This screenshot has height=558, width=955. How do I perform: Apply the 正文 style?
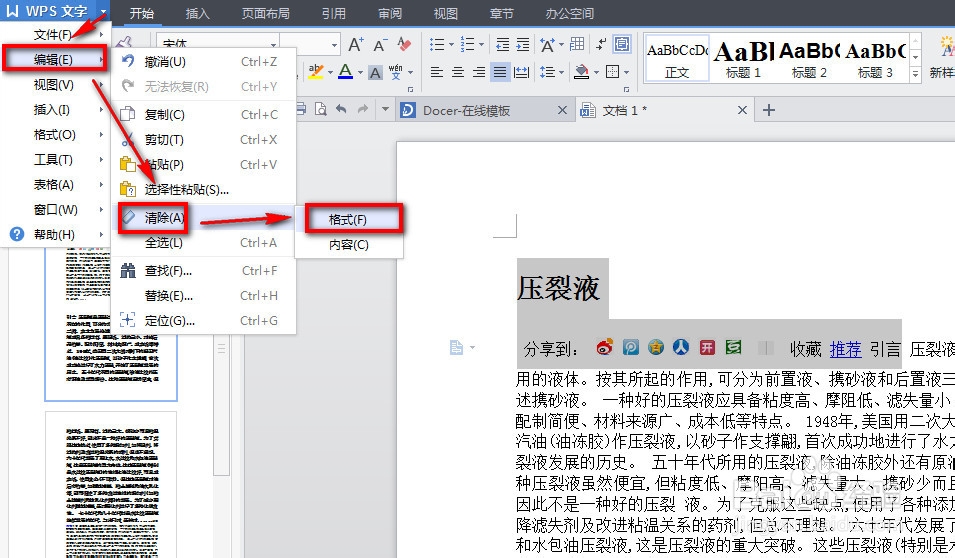click(x=677, y=58)
